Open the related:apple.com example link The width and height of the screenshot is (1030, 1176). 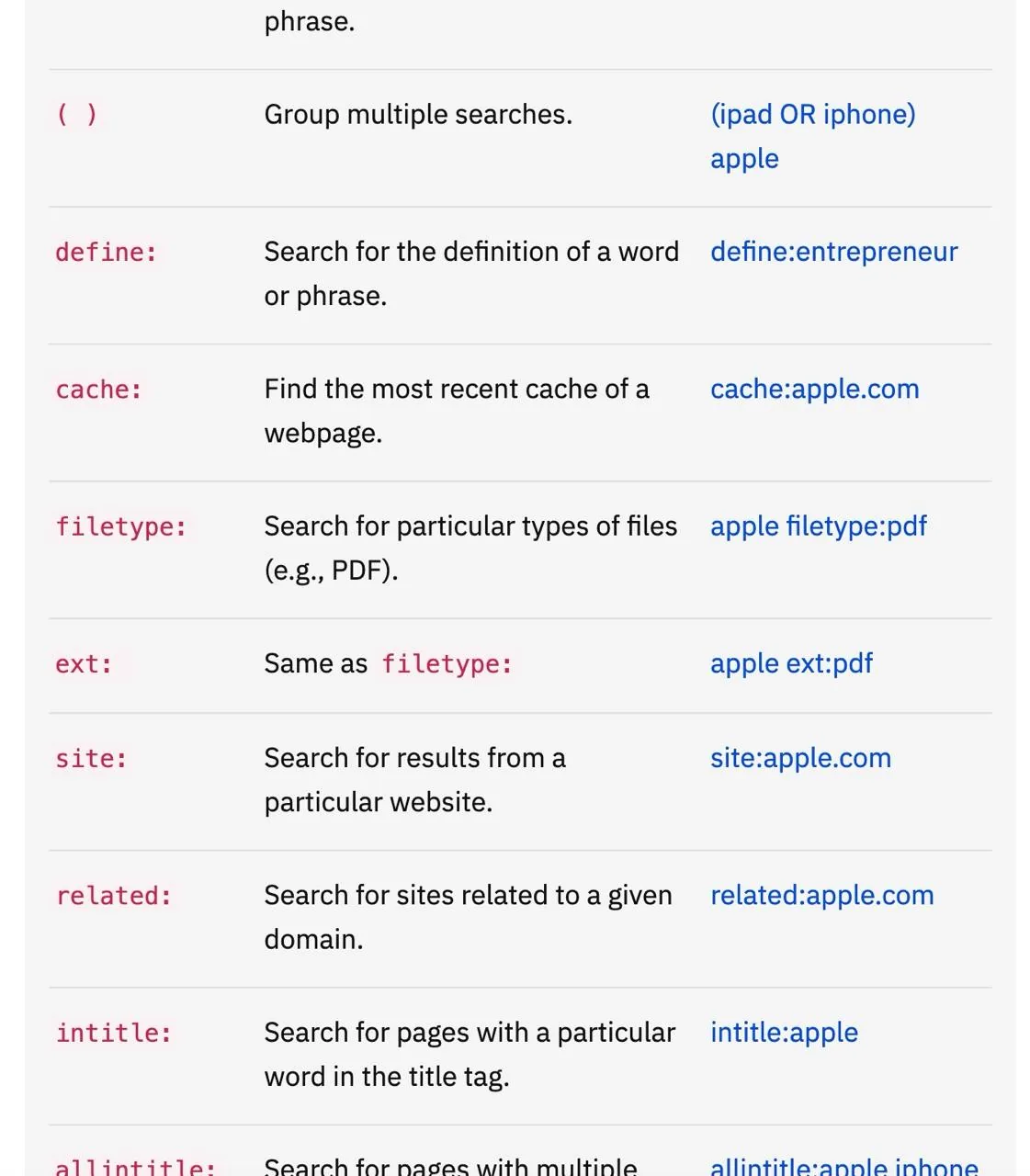coord(822,896)
